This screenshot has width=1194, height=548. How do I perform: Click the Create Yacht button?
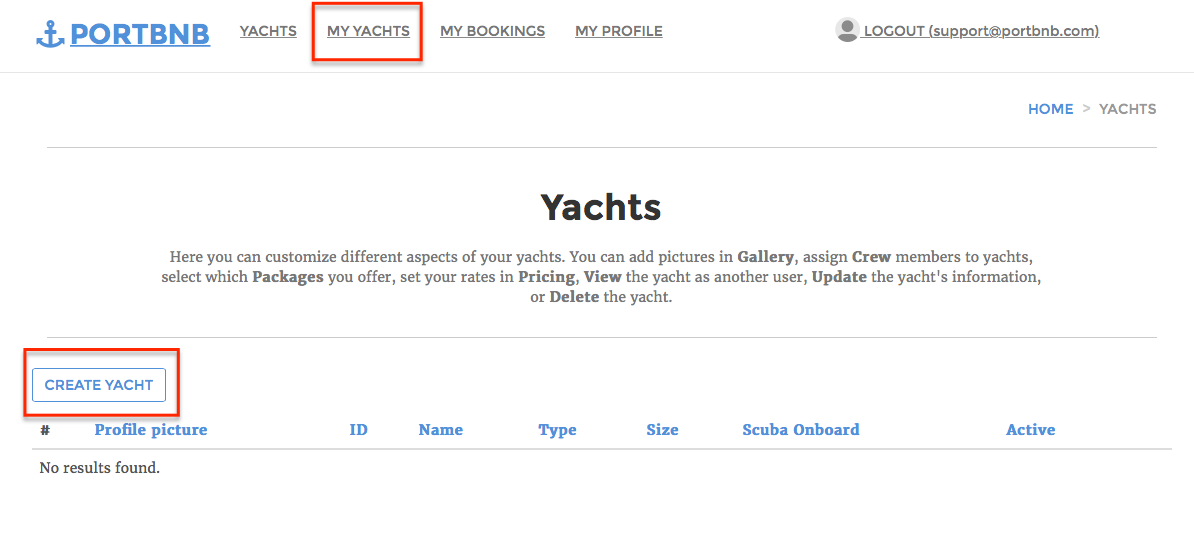point(99,385)
